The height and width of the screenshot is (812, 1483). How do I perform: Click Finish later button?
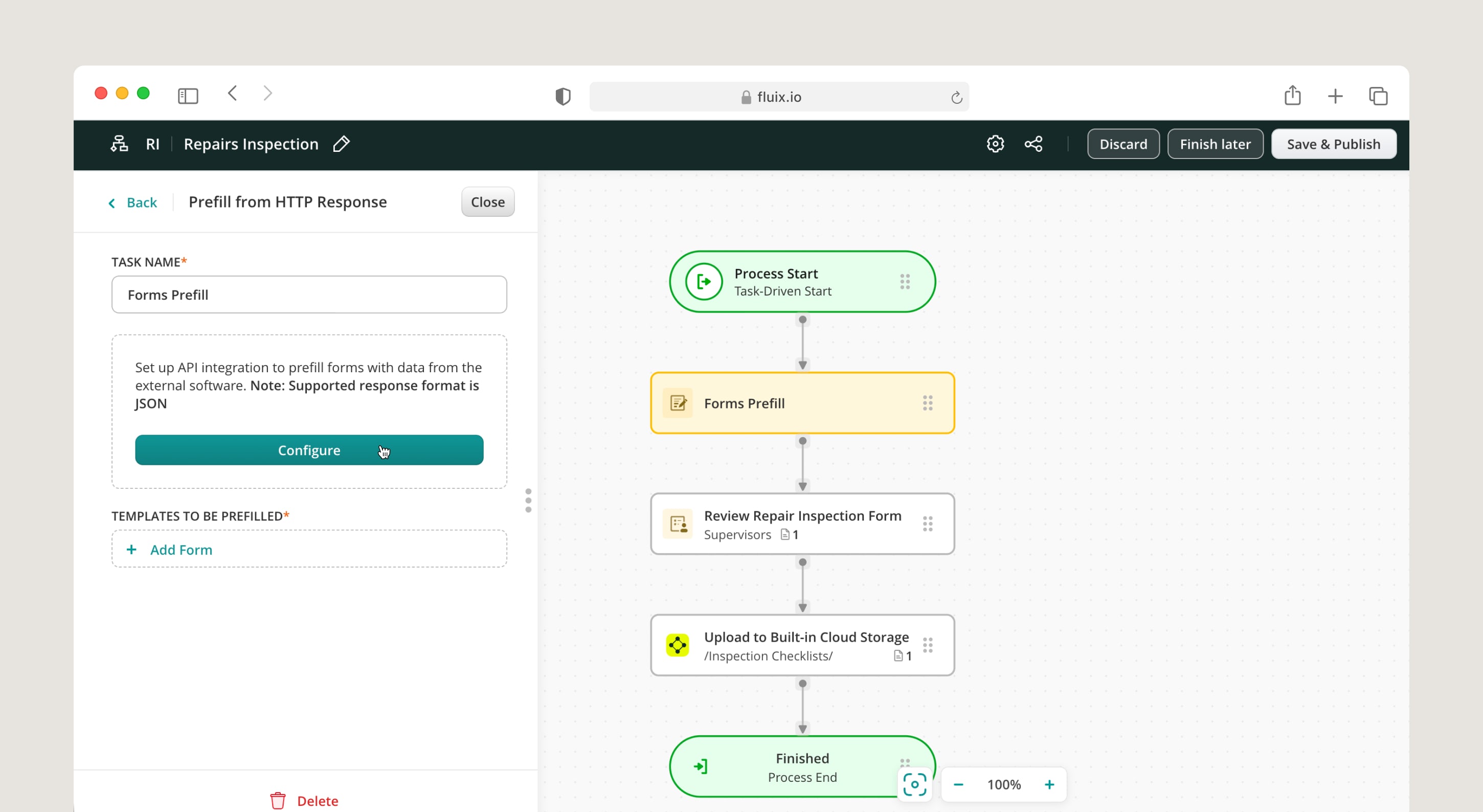click(1216, 144)
